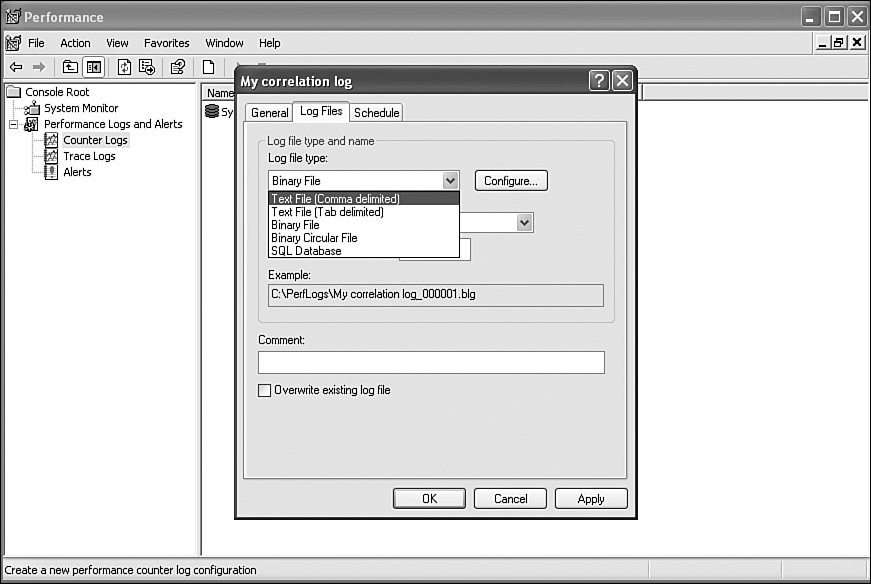Click the Up one level toolbar icon
Screen dimensions: 871x584
70,67
